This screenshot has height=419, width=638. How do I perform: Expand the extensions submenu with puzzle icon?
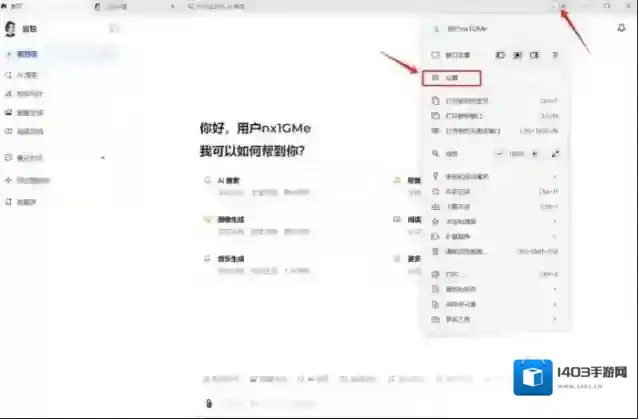click(494, 236)
